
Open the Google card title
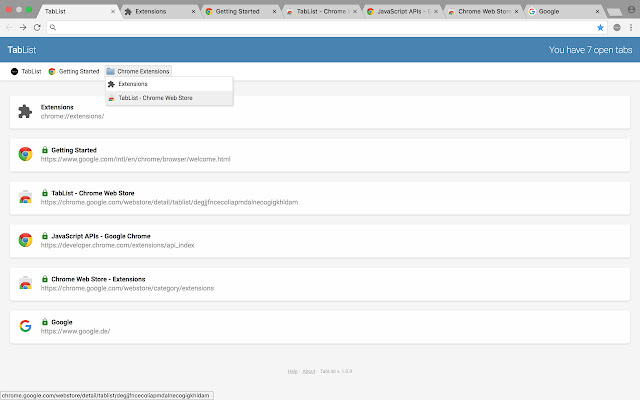pos(62,322)
